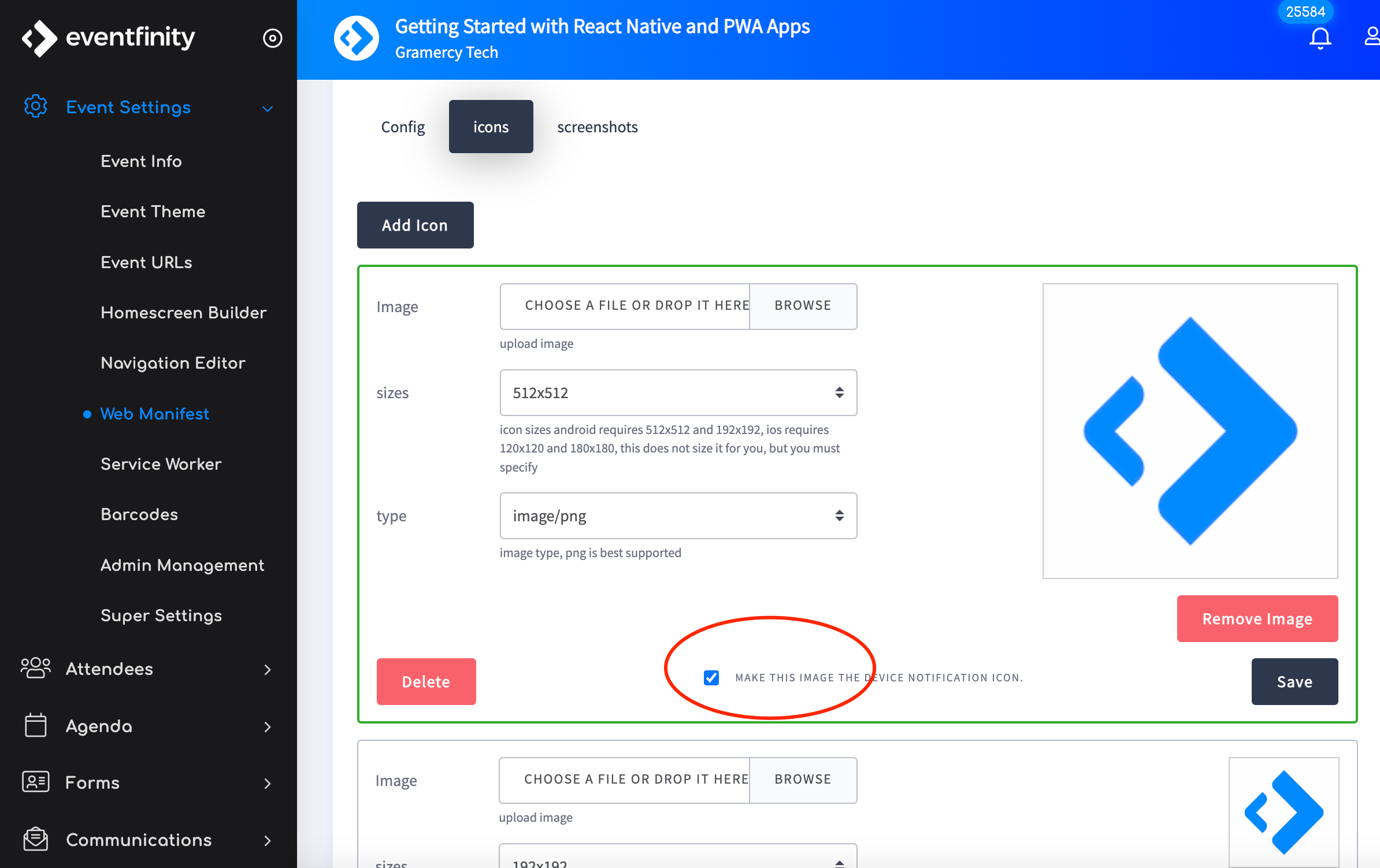Click the 'Make this image the device notification icon' label

click(879, 677)
